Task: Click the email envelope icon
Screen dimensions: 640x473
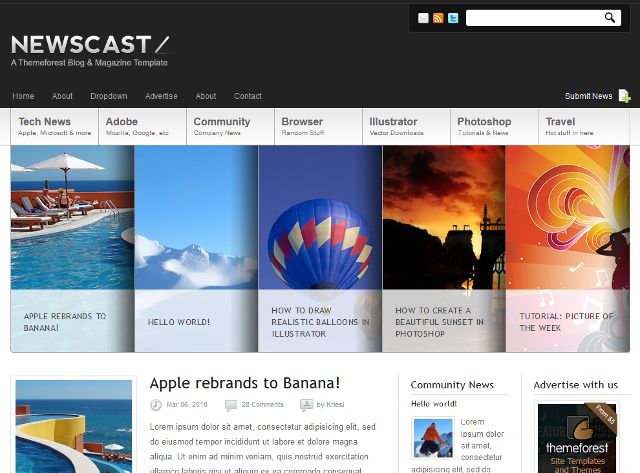Action: (x=423, y=18)
